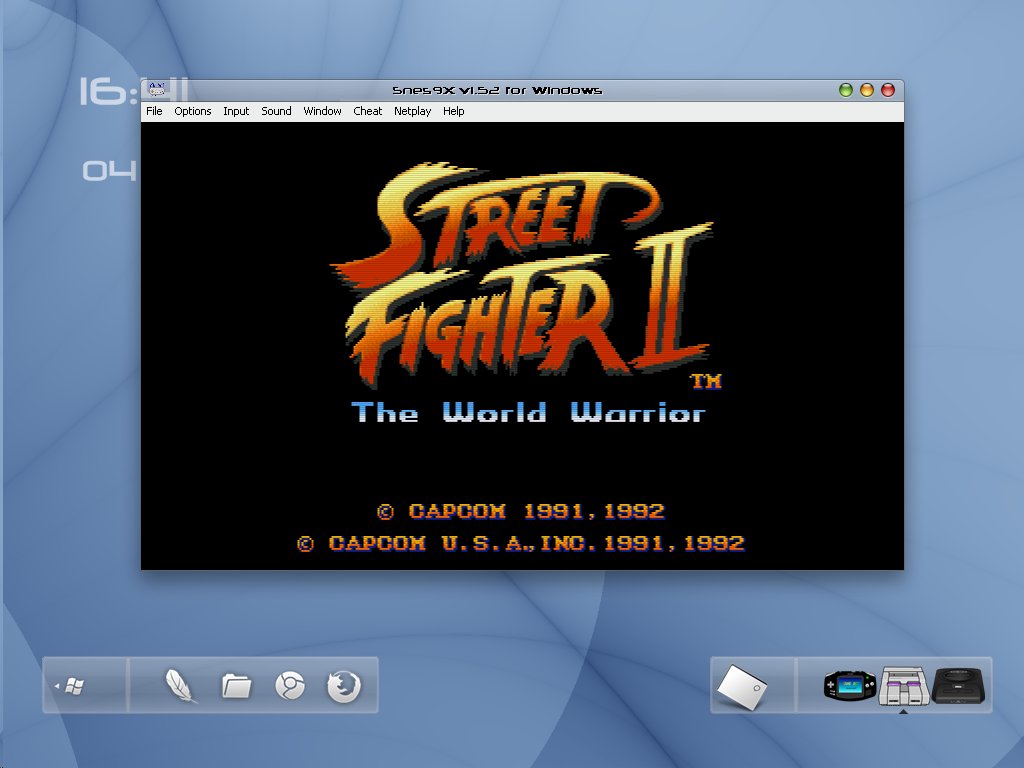This screenshot has height=768, width=1024.
Task: Click the '© CAPCOM 1991, 1992' line
Action: click(x=521, y=511)
